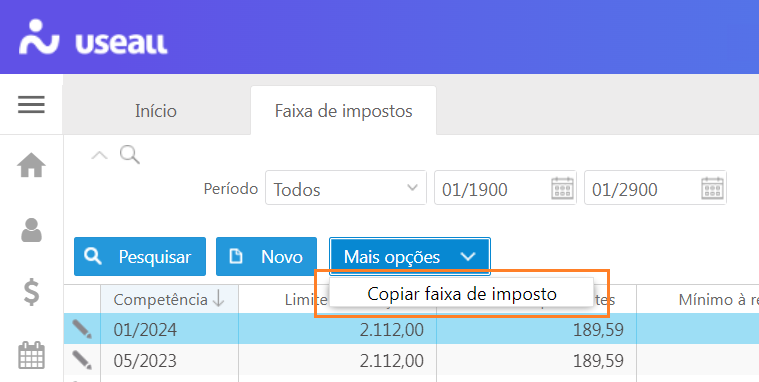Open the calendar sidebar icon
This screenshot has height=382, width=759.
tap(31, 355)
